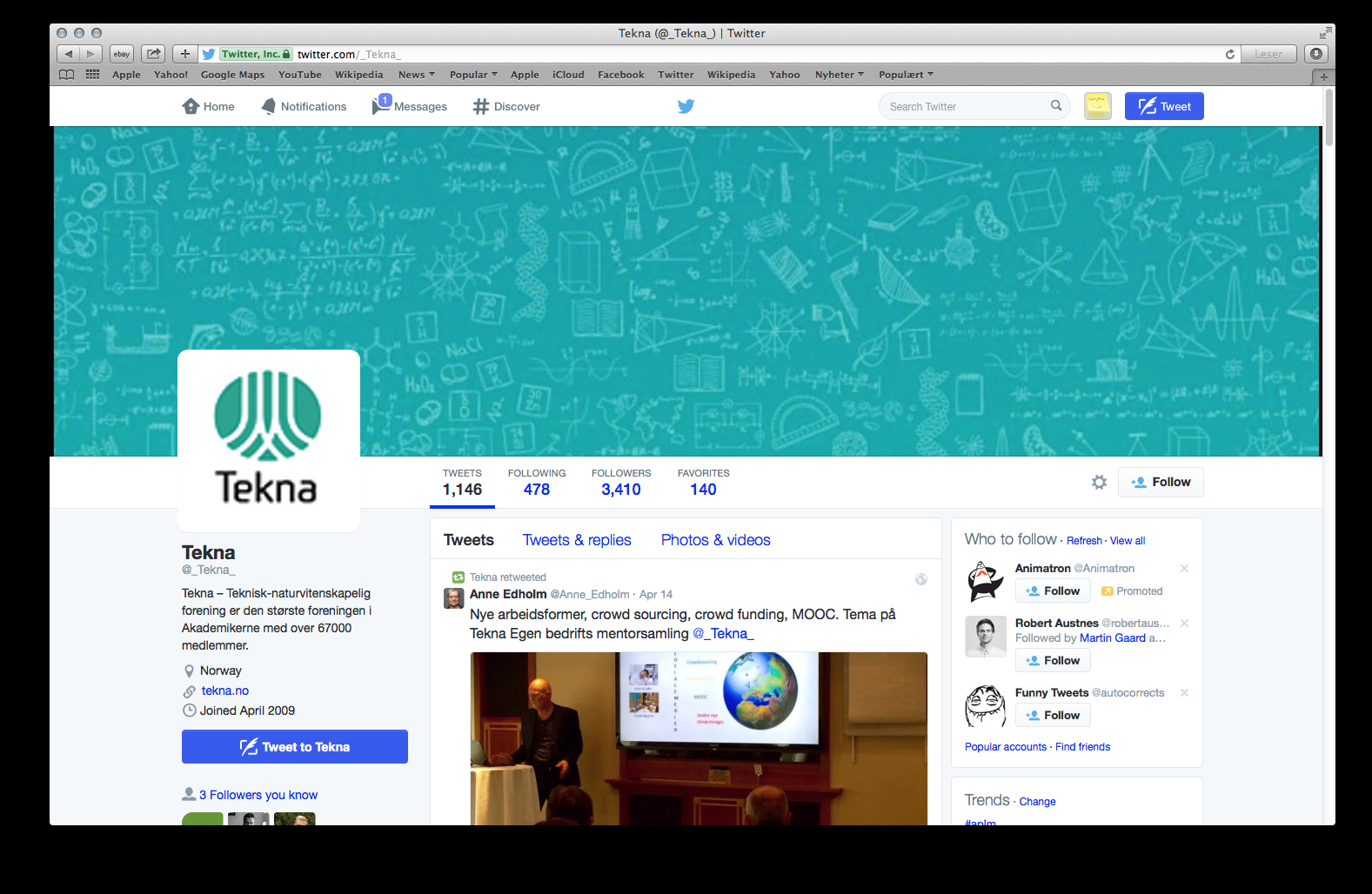Expand the Popular bookmarks folder
The image size is (1372, 894).
(x=473, y=75)
